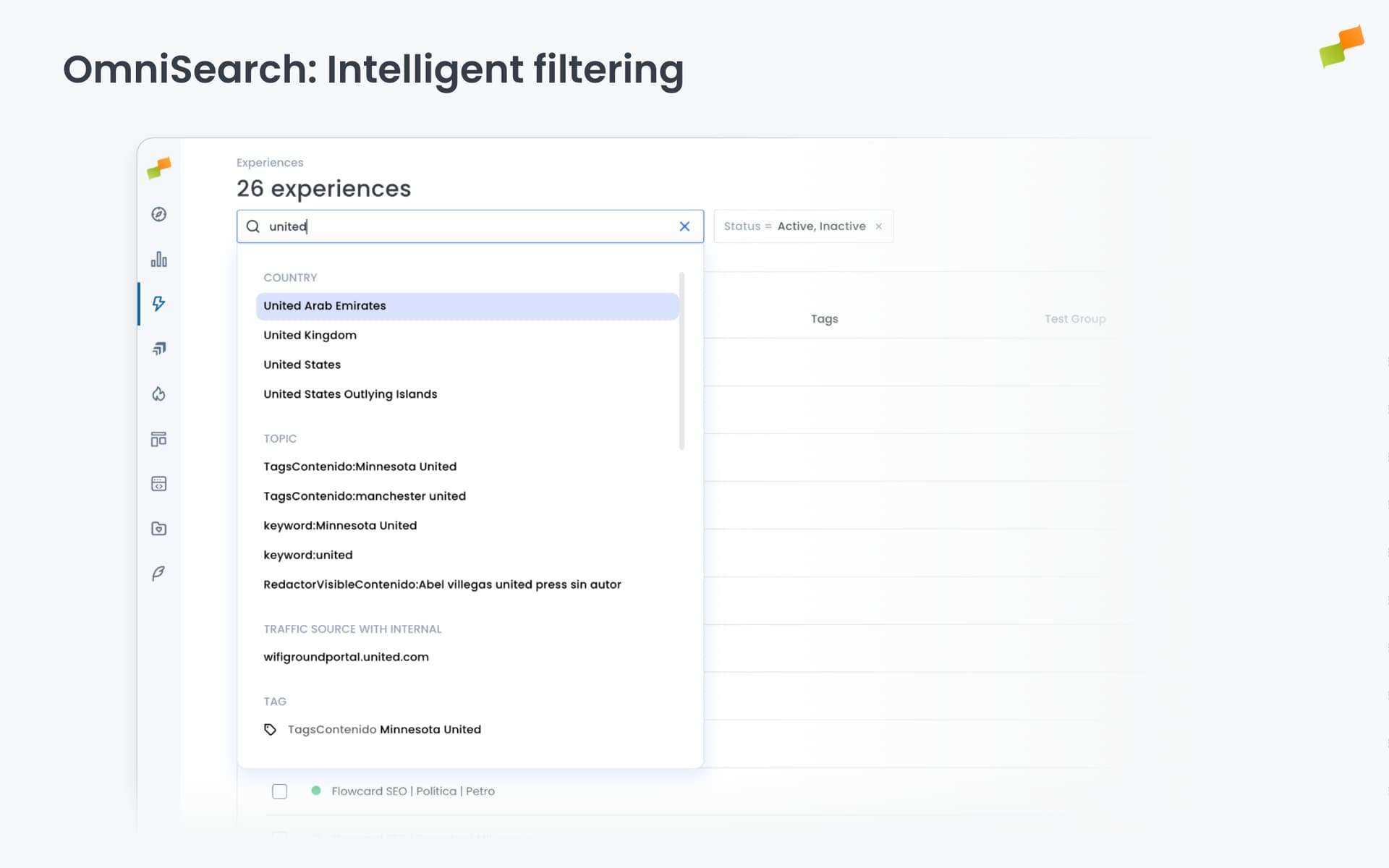
Task: Click the suggestions dropdown scrollbar
Action: point(681,360)
